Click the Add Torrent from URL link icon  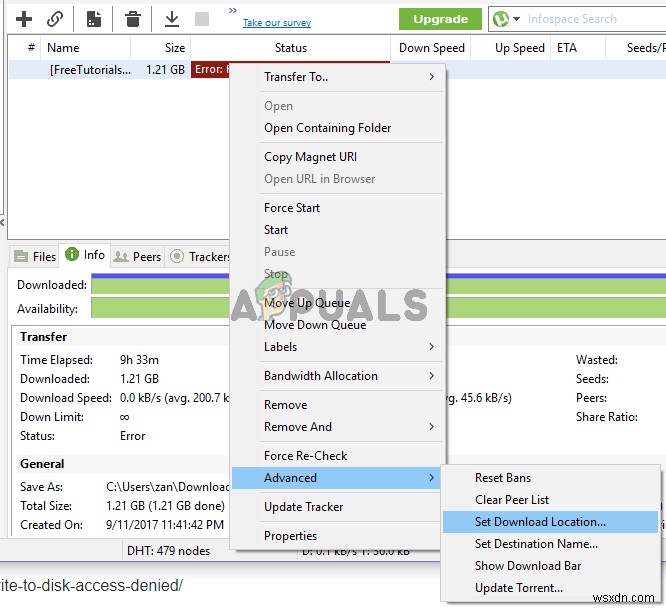tap(55, 19)
